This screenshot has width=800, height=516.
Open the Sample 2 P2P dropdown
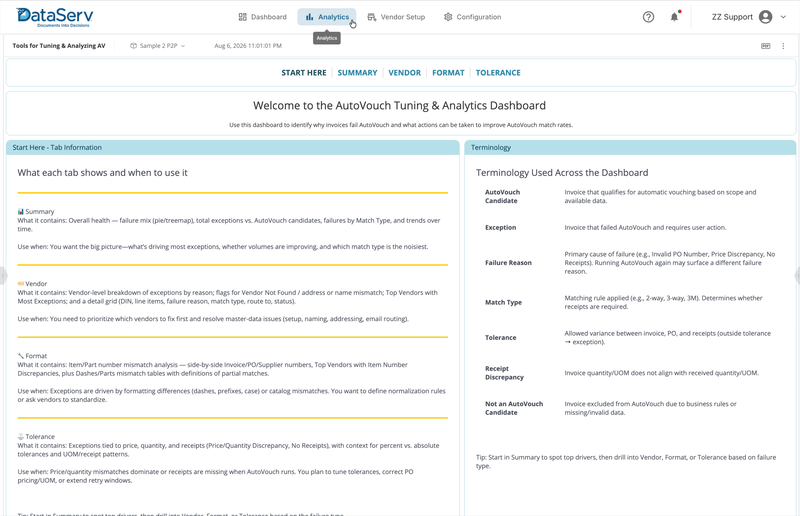pos(158,45)
